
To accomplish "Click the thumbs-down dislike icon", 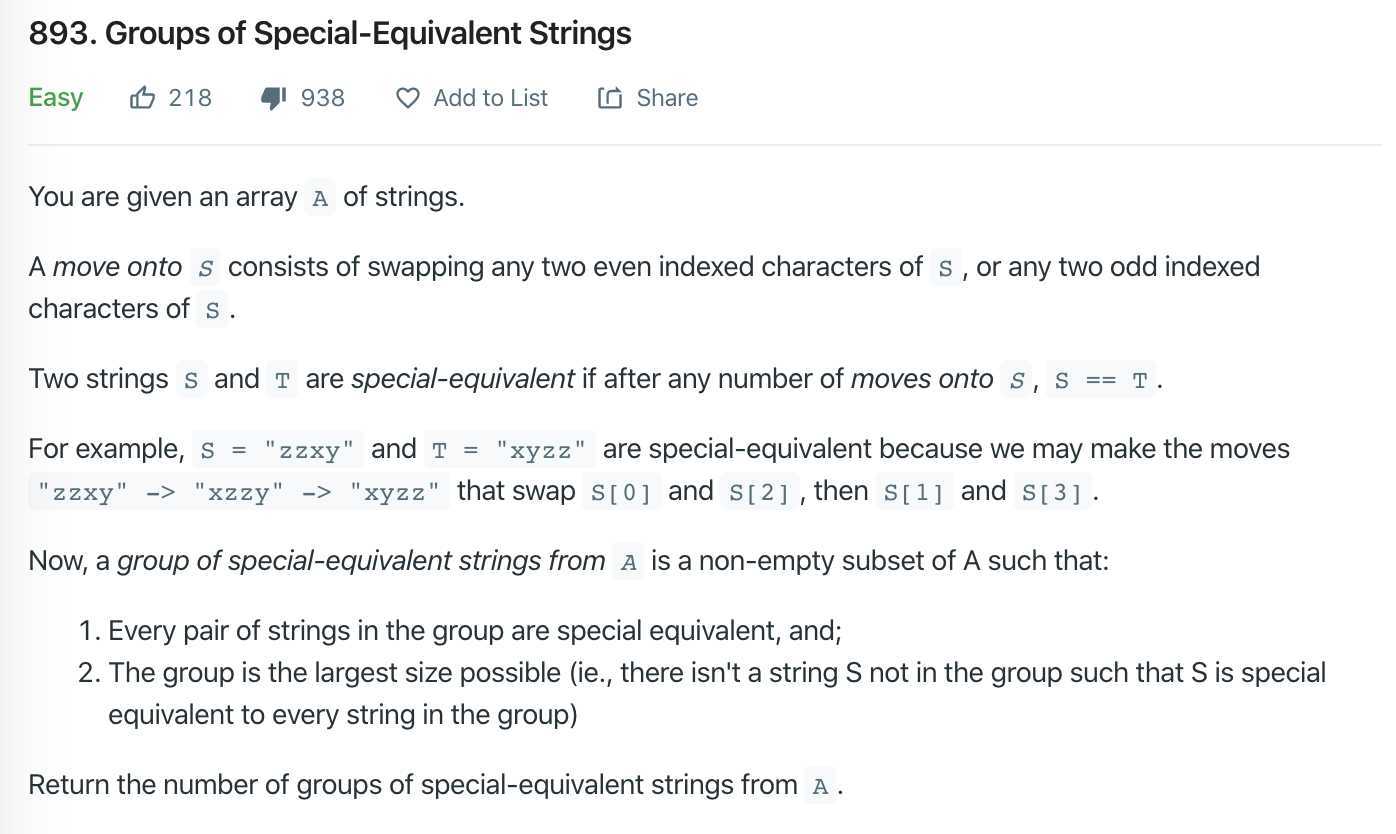I will (274, 97).
